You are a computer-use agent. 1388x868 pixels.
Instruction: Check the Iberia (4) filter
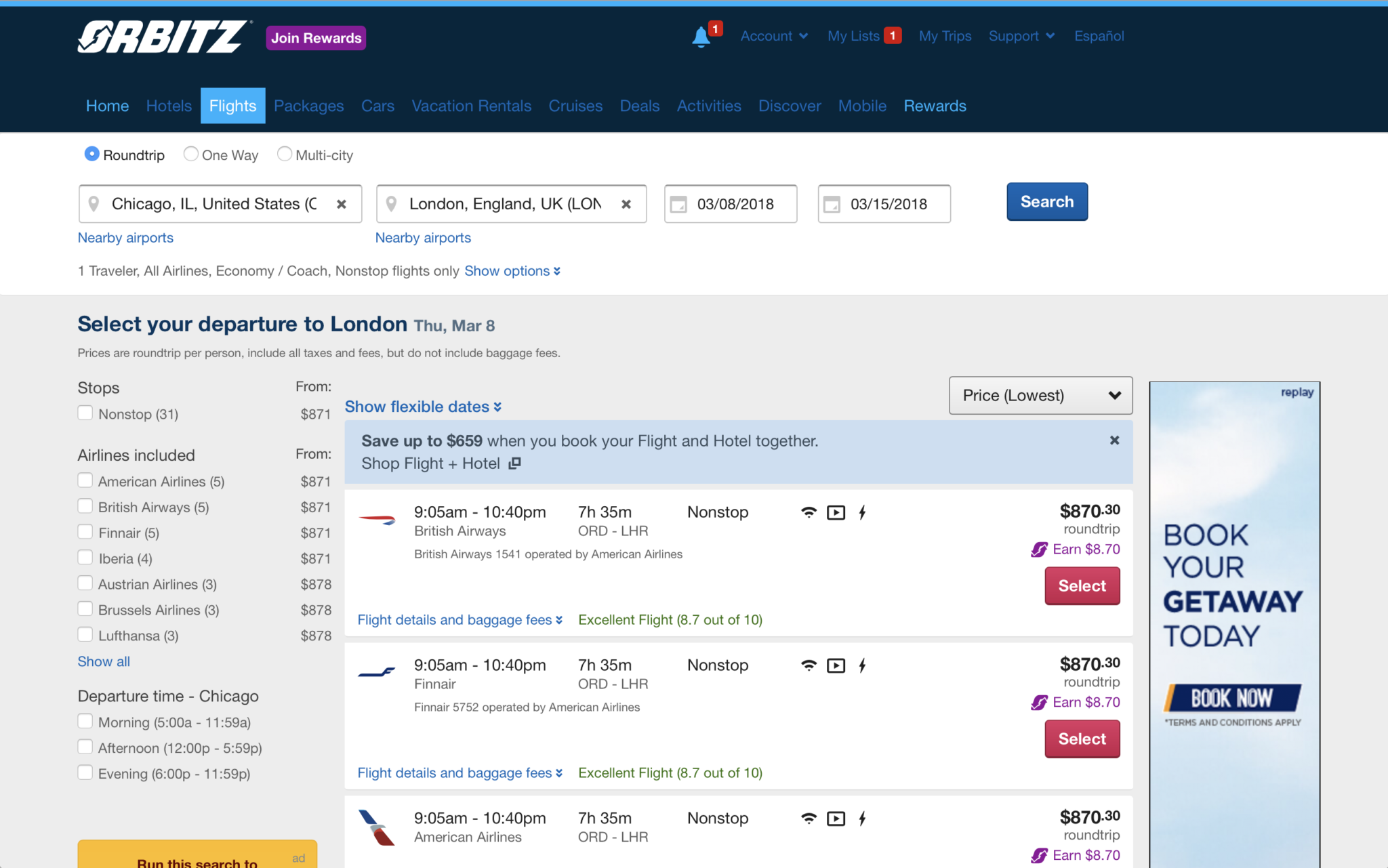point(85,558)
